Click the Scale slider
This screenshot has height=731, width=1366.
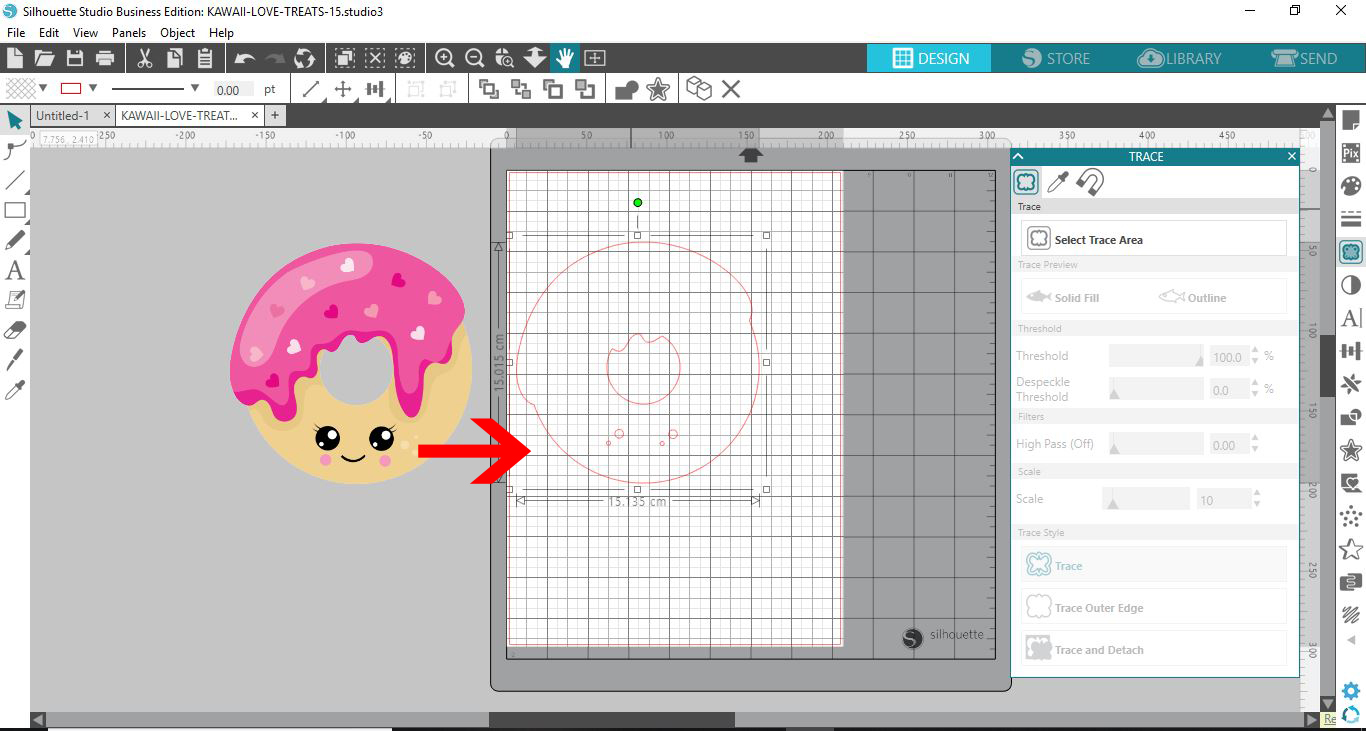point(1146,499)
